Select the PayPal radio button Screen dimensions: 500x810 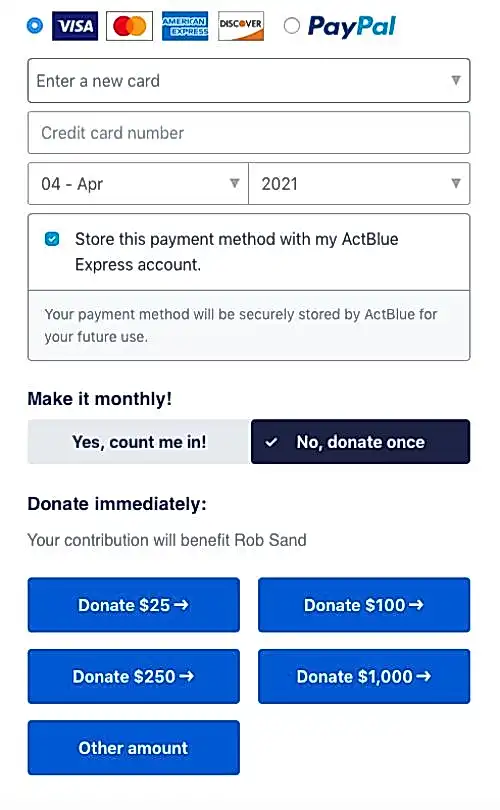(292, 25)
